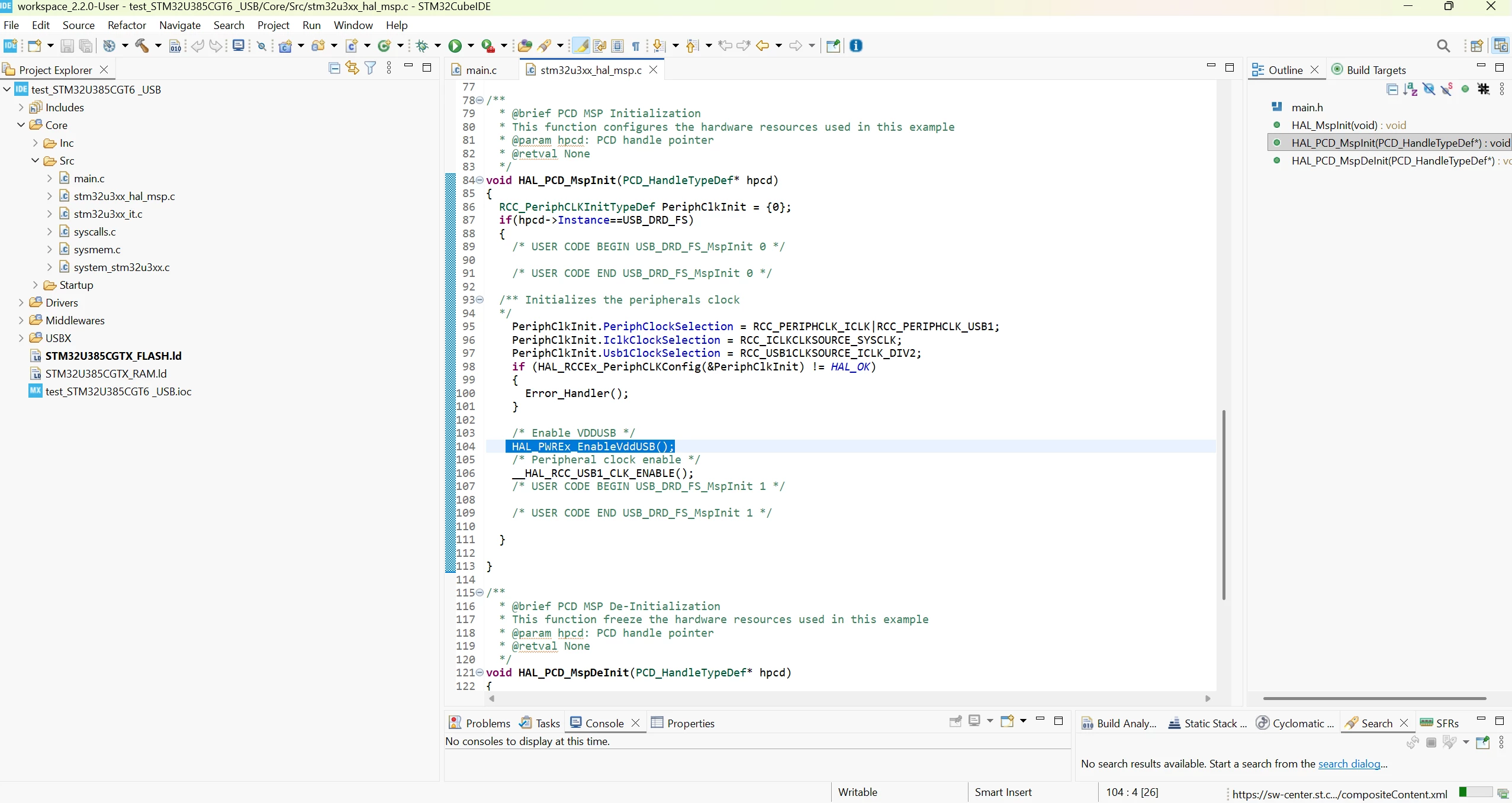Switch to the Build Targets tab

pyautogui.click(x=1369, y=70)
